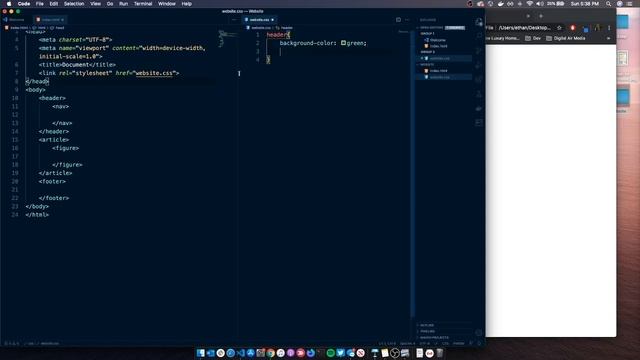Click the Wi-Fi icon in menu bar
640x360 pixels.
pos(529,4)
